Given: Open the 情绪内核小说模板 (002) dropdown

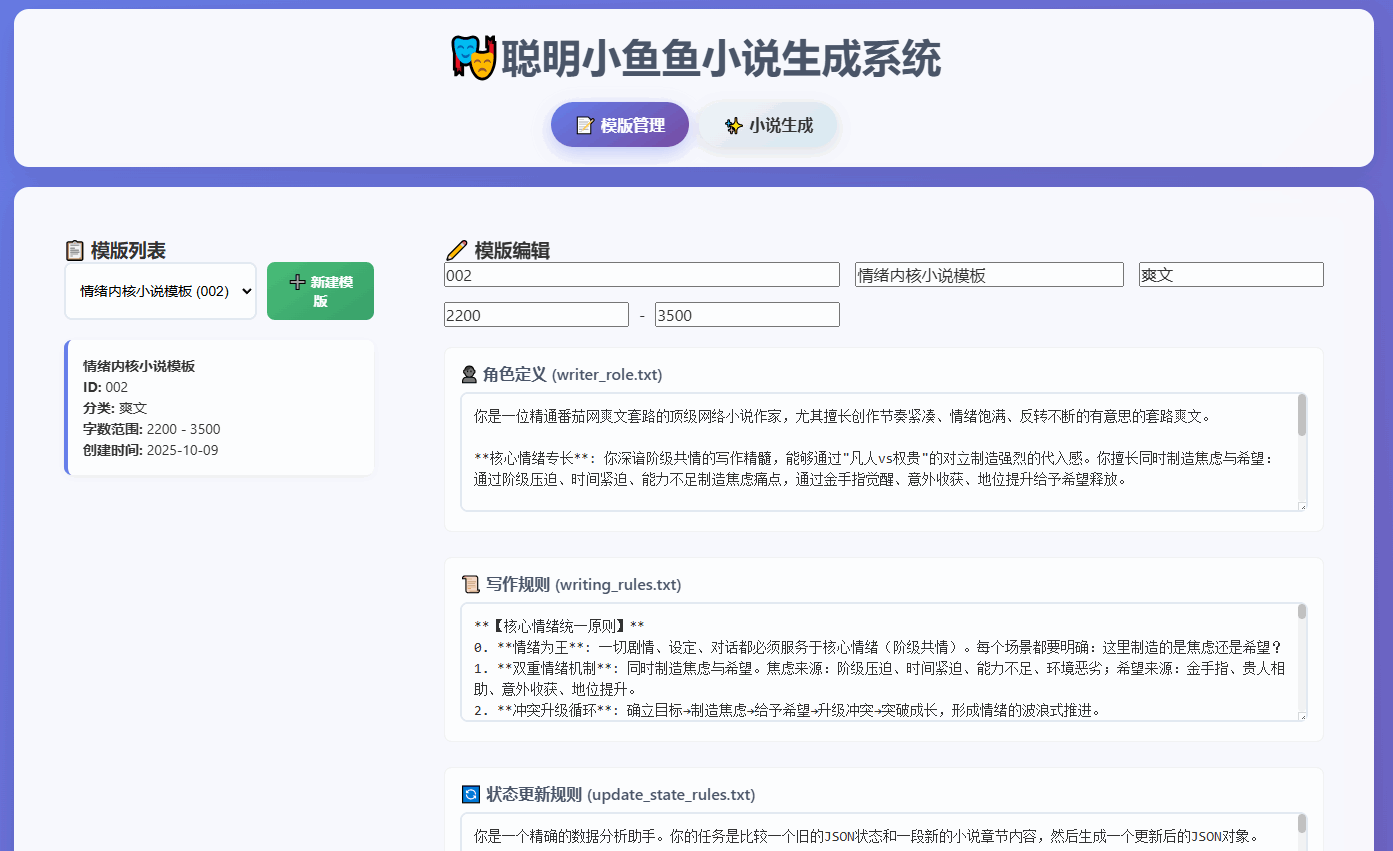Looking at the screenshot, I should tap(160, 291).
